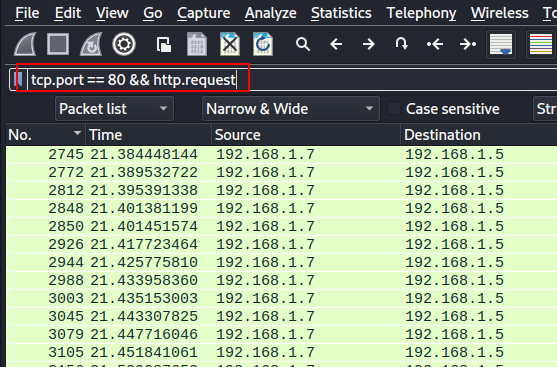This screenshot has width=557, height=367.
Task: Select packet number 3105
Action: tap(281, 352)
